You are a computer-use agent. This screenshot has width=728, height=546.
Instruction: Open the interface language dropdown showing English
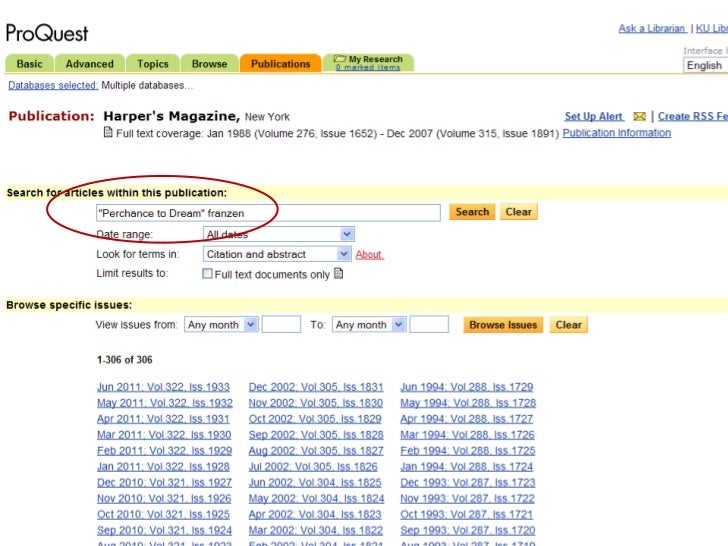click(705, 65)
